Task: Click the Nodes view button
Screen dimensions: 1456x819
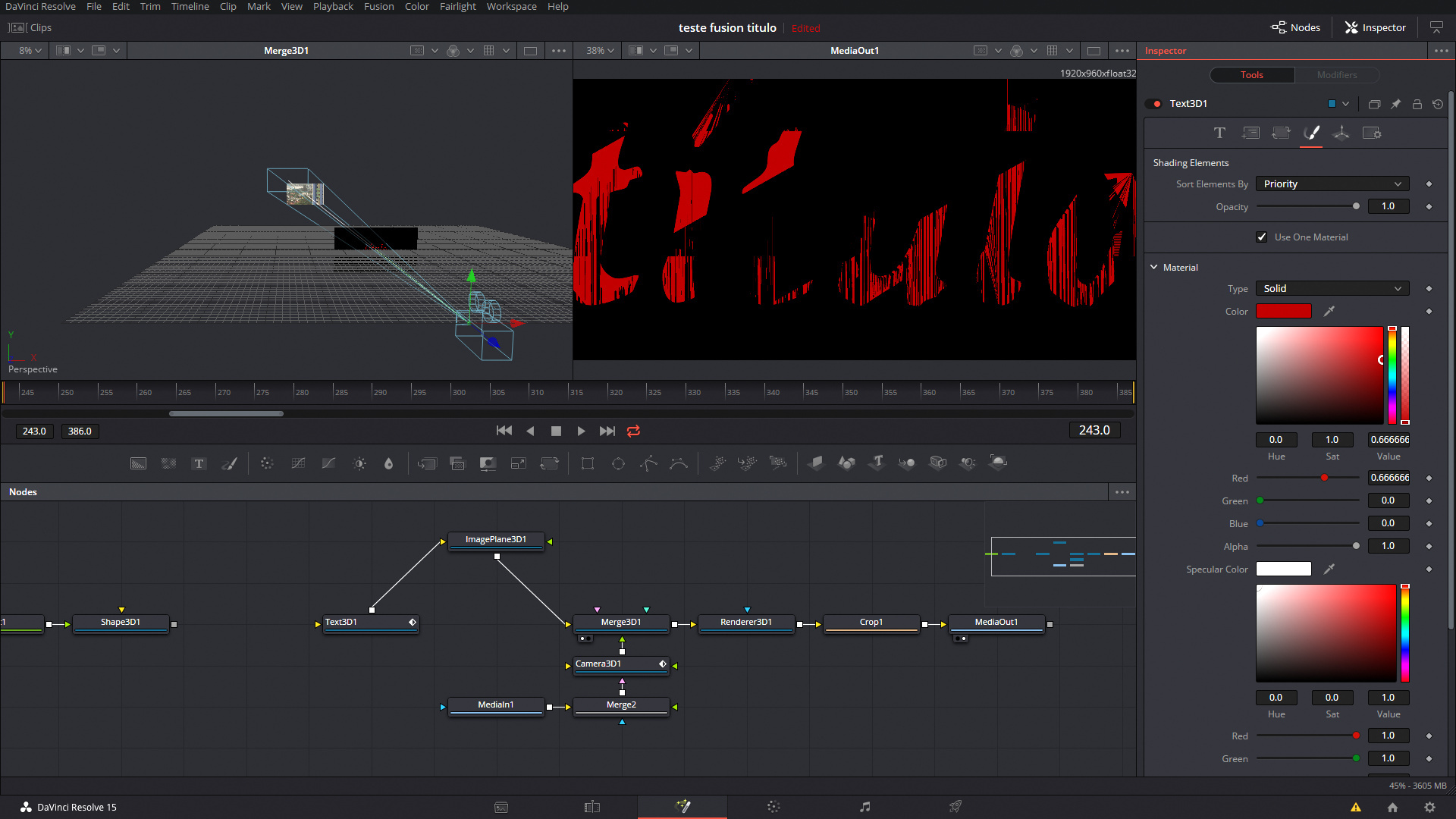Action: pyautogui.click(x=1295, y=27)
